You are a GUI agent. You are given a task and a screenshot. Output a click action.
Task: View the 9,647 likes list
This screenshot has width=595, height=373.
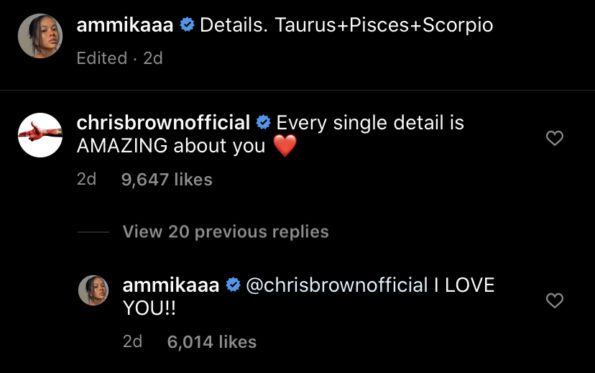pos(167,179)
